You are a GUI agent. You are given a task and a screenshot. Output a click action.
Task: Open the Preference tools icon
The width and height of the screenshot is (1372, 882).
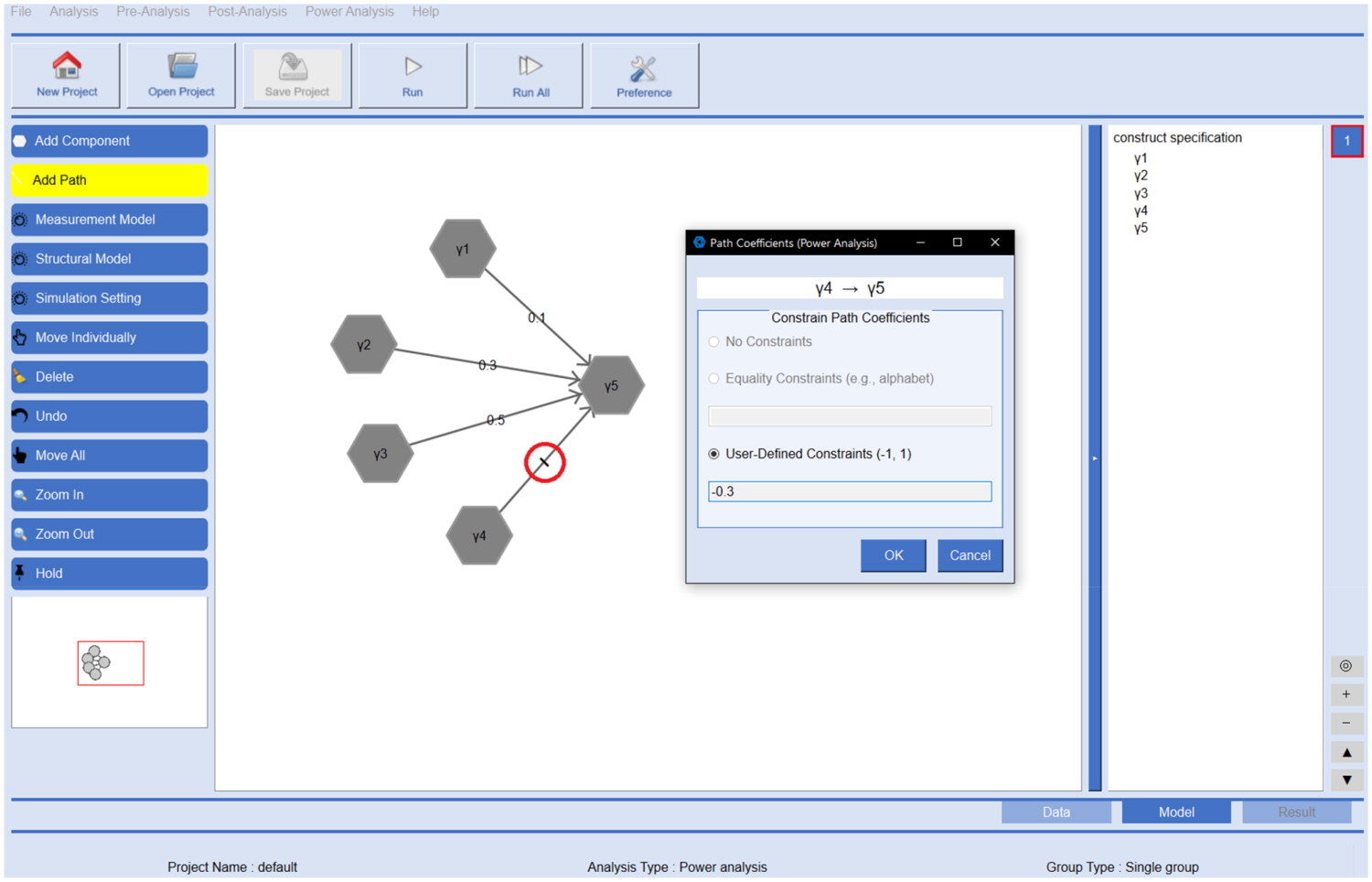tap(645, 76)
